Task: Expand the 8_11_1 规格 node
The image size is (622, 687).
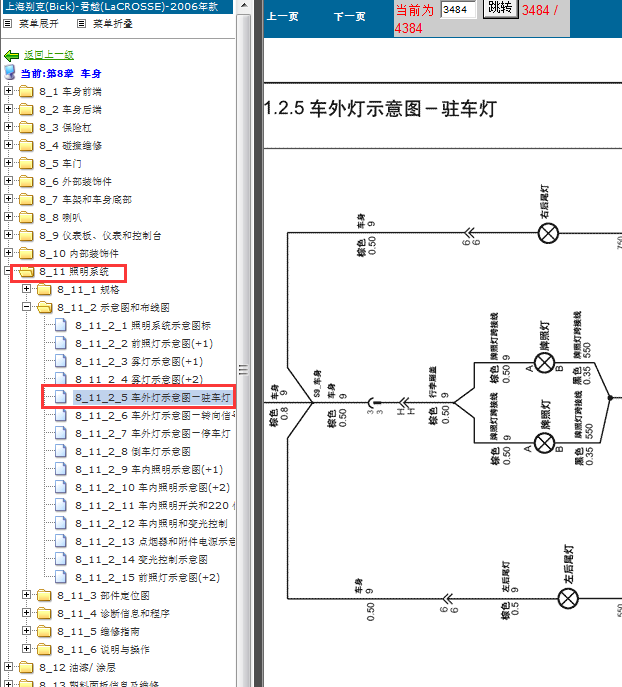Action: [26, 289]
